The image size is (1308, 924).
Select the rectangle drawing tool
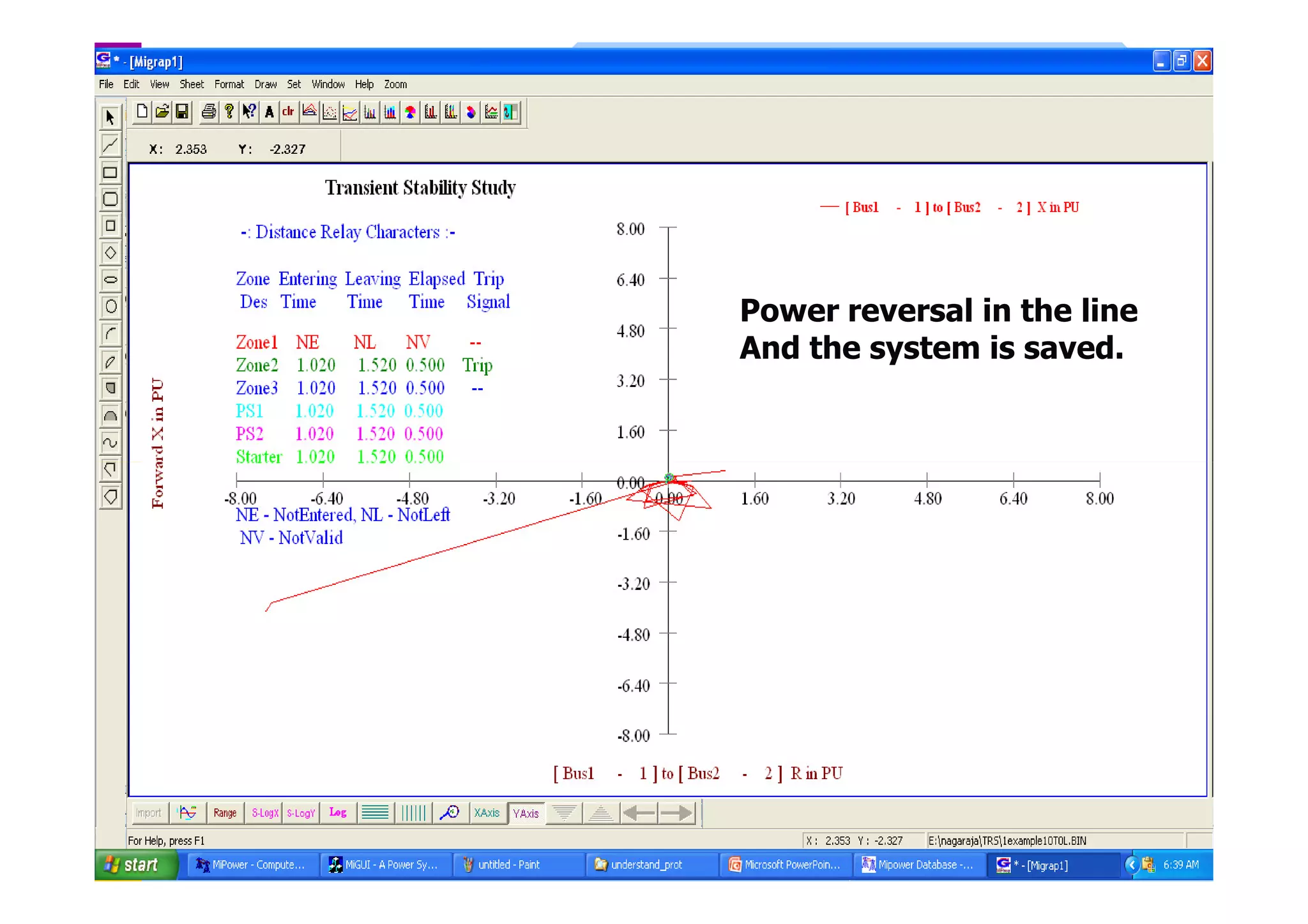pyautogui.click(x=110, y=172)
